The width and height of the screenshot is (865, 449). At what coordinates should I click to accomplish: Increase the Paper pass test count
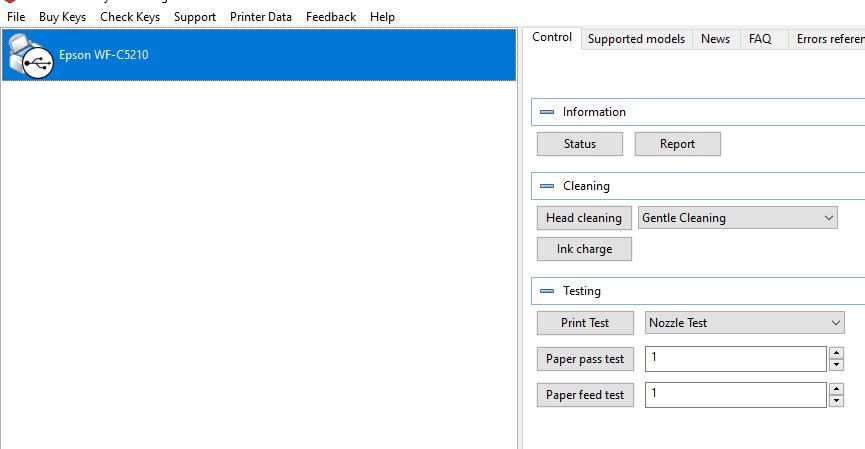pyautogui.click(x=836, y=353)
